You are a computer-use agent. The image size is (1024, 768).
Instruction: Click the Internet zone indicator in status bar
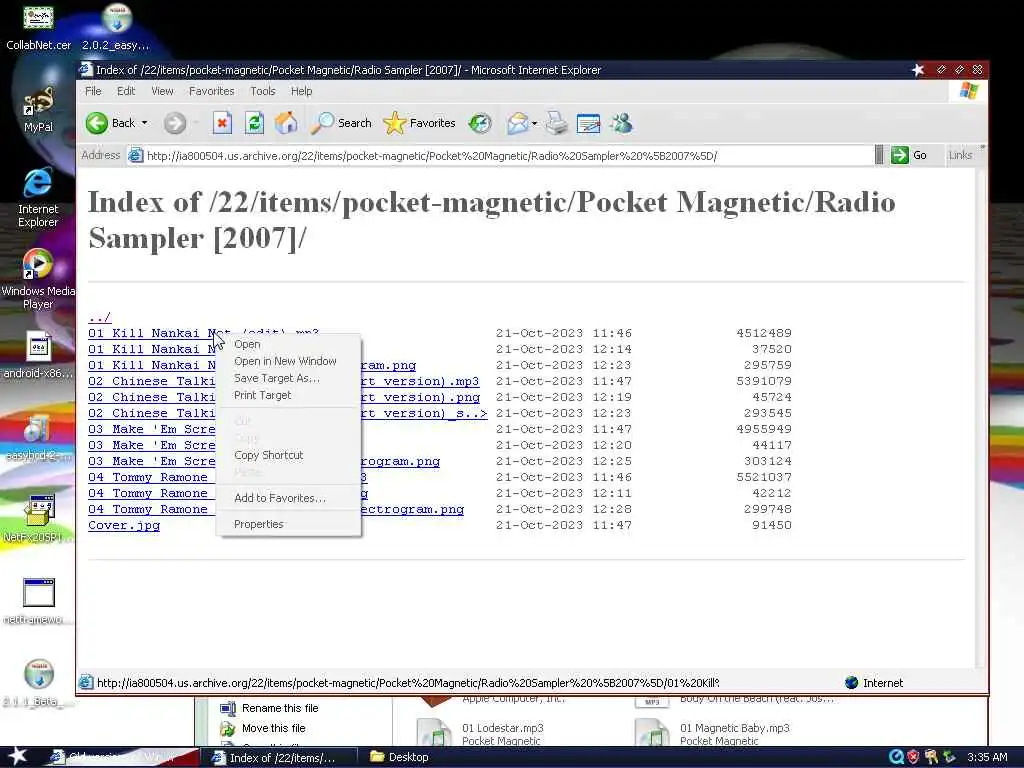[x=874, y=682]
